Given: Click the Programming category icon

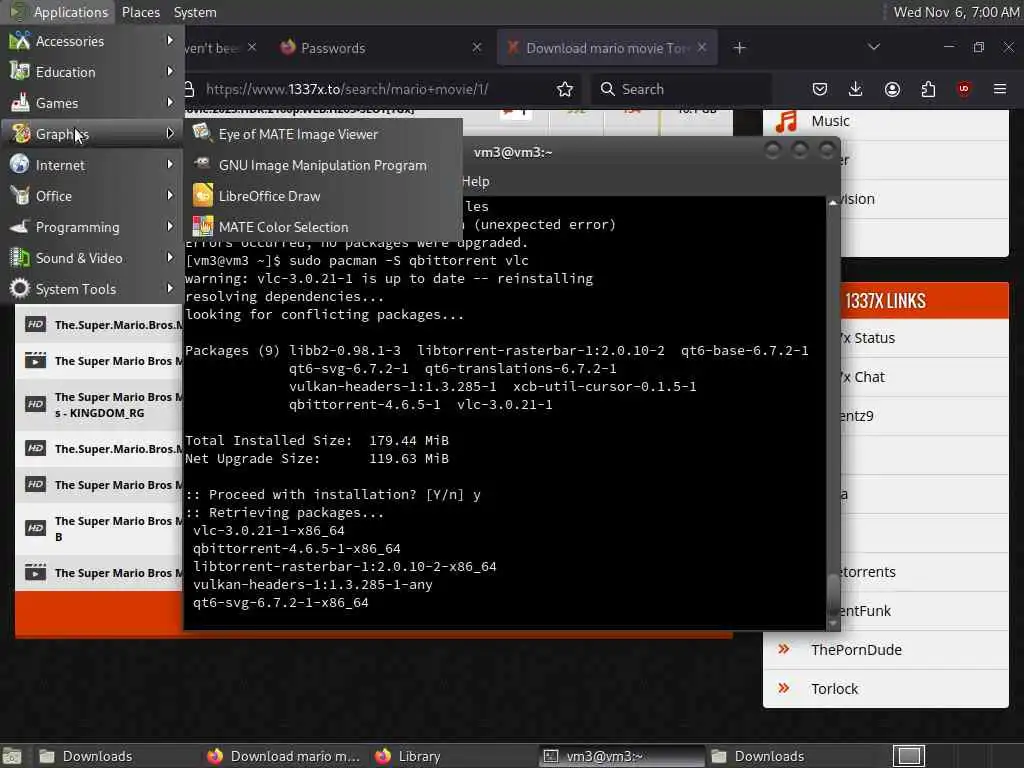Looking at the screenshot, I should pos(20,227).
